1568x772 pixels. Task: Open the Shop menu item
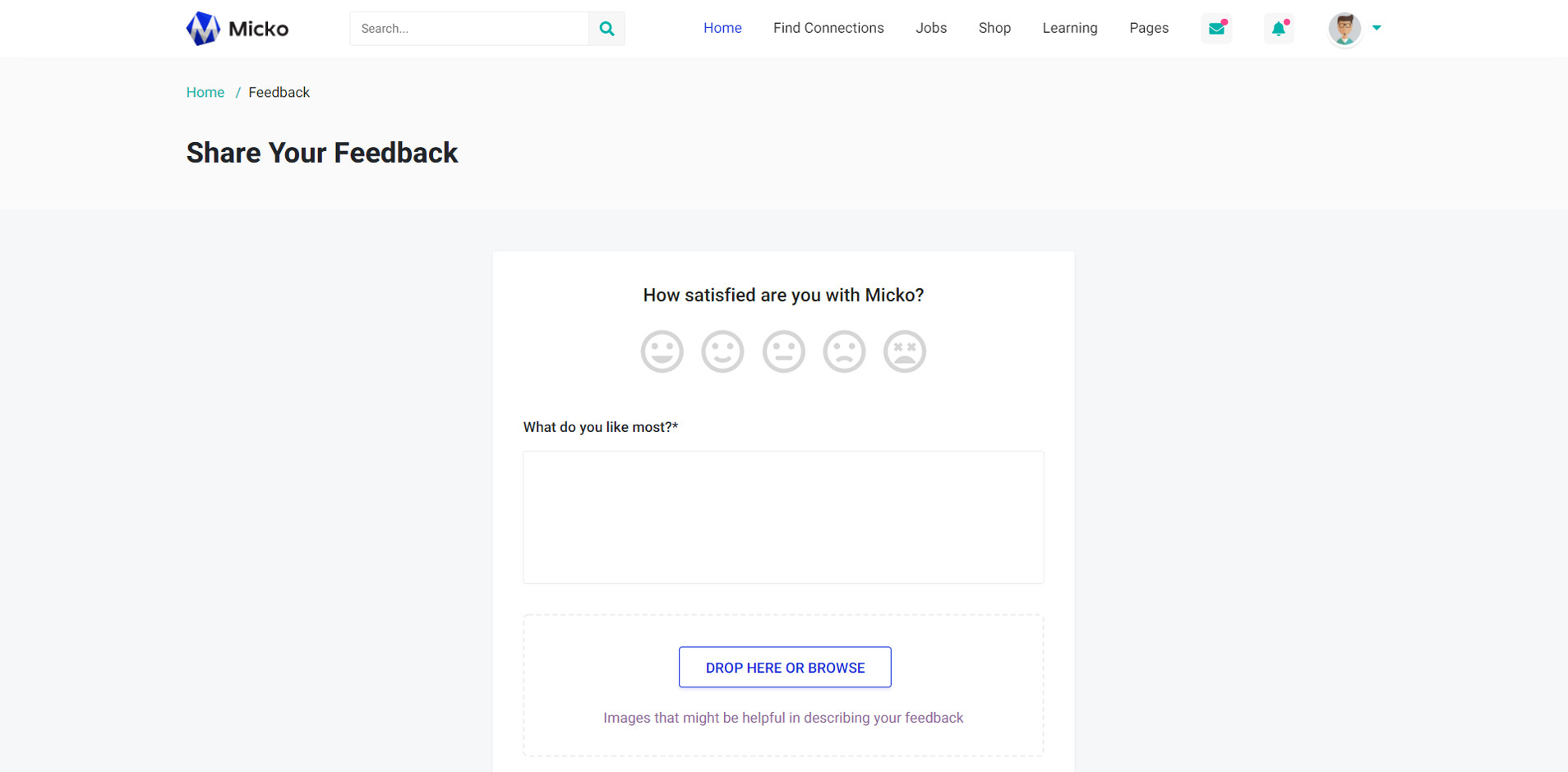994,28
